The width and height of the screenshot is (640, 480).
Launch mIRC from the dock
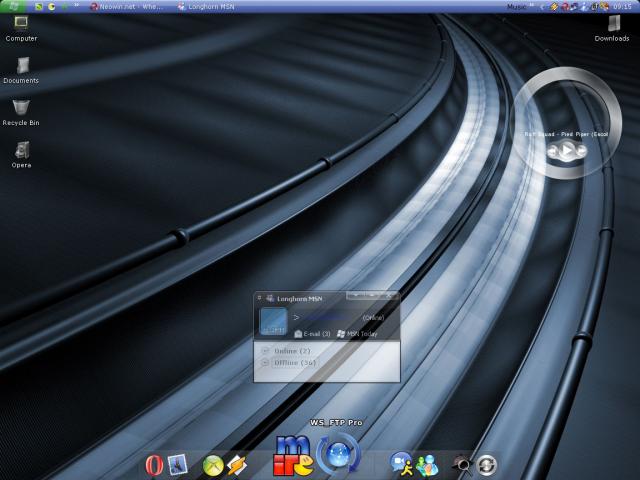coord(293,456)
